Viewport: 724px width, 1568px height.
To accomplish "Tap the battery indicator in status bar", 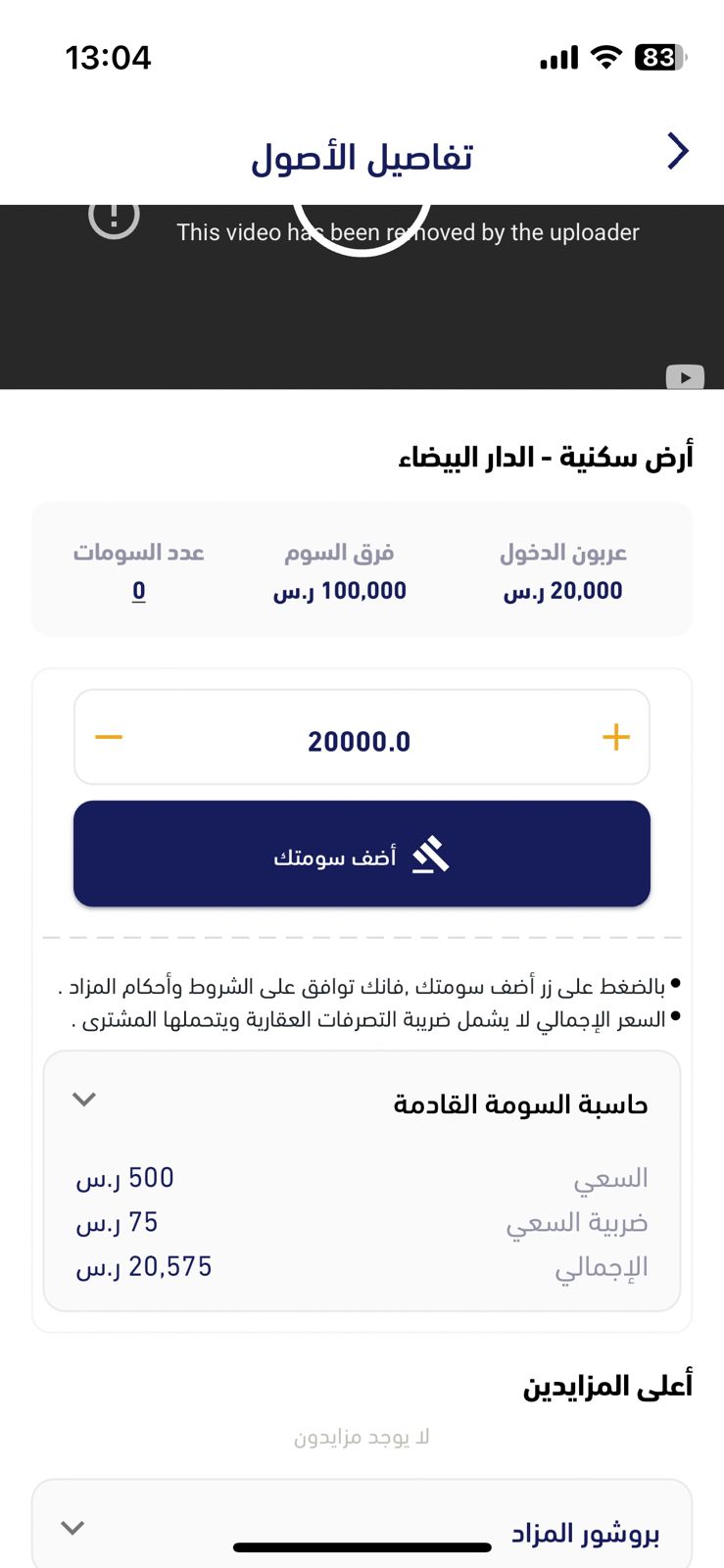I will coord(661,58).
